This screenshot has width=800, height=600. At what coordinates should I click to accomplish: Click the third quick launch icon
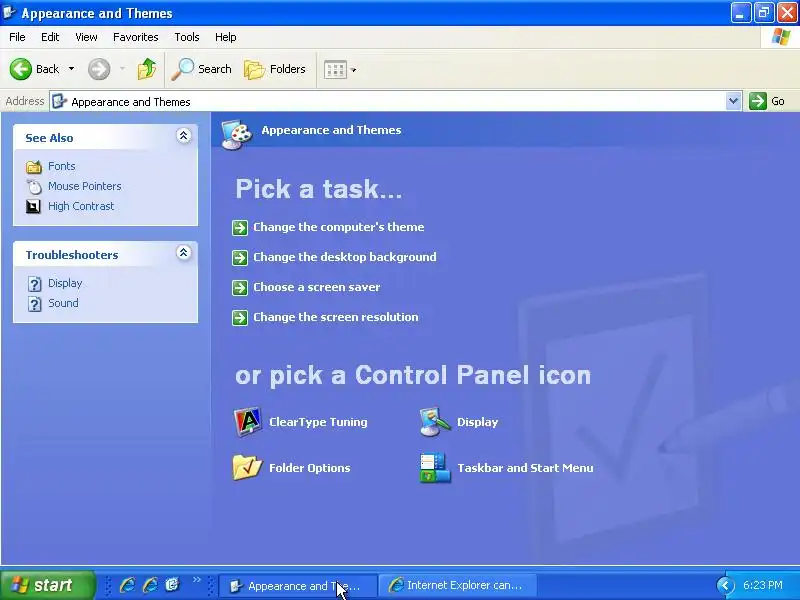point(172,584)
